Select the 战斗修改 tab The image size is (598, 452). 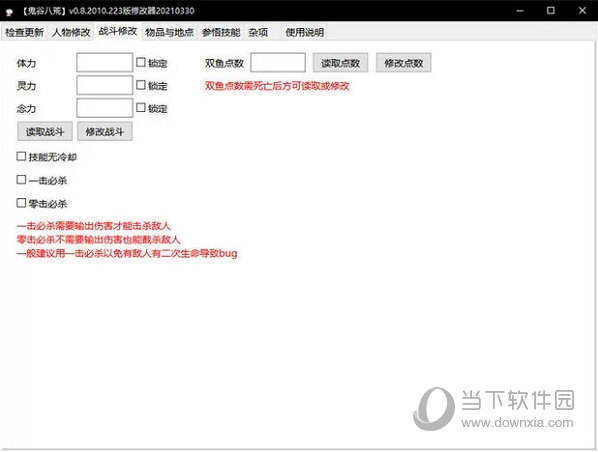118,31
